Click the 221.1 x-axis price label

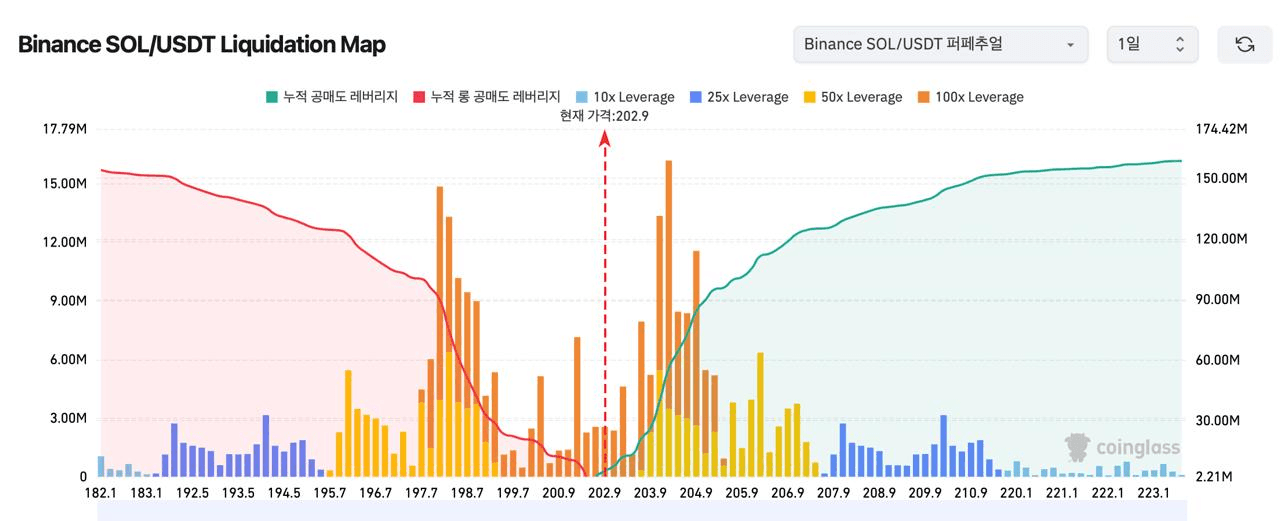click(x=1063, y=493)
